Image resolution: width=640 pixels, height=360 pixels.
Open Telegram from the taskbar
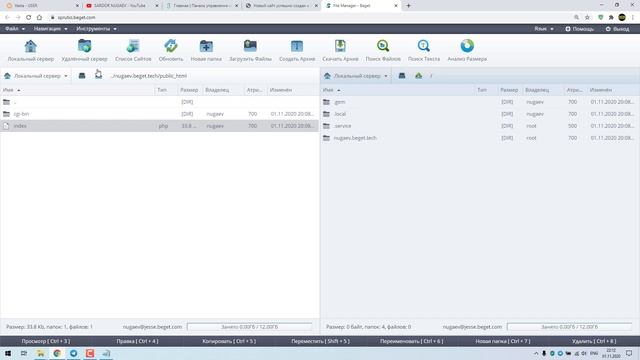(x=73, y=353)
